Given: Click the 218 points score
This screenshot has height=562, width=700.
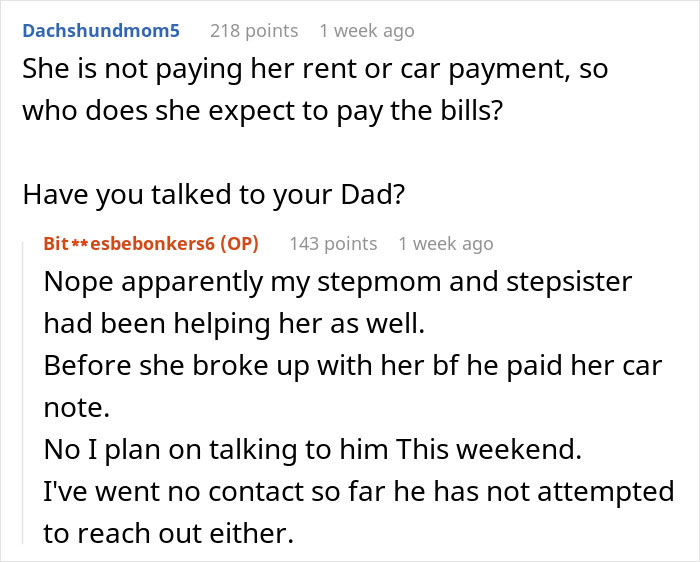Looking at the screenshot, I should 254,31.
